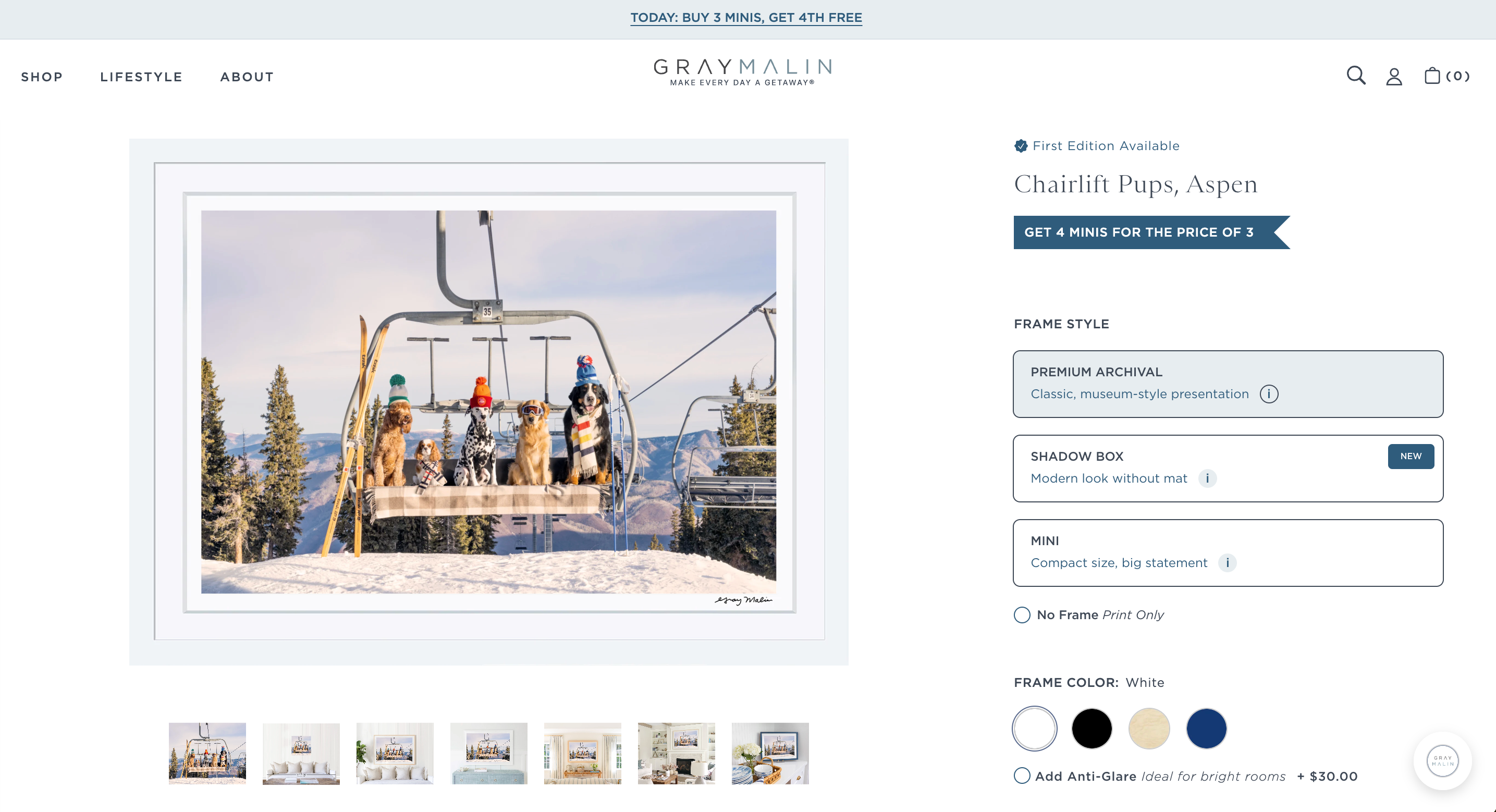Select the navy blue frame color

coord(1206,728)
